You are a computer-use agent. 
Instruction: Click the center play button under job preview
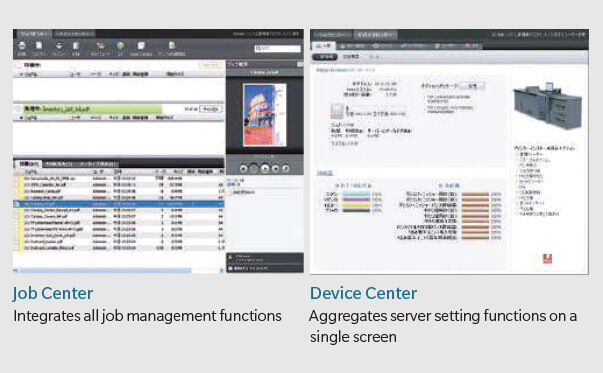tap(265, 168)
